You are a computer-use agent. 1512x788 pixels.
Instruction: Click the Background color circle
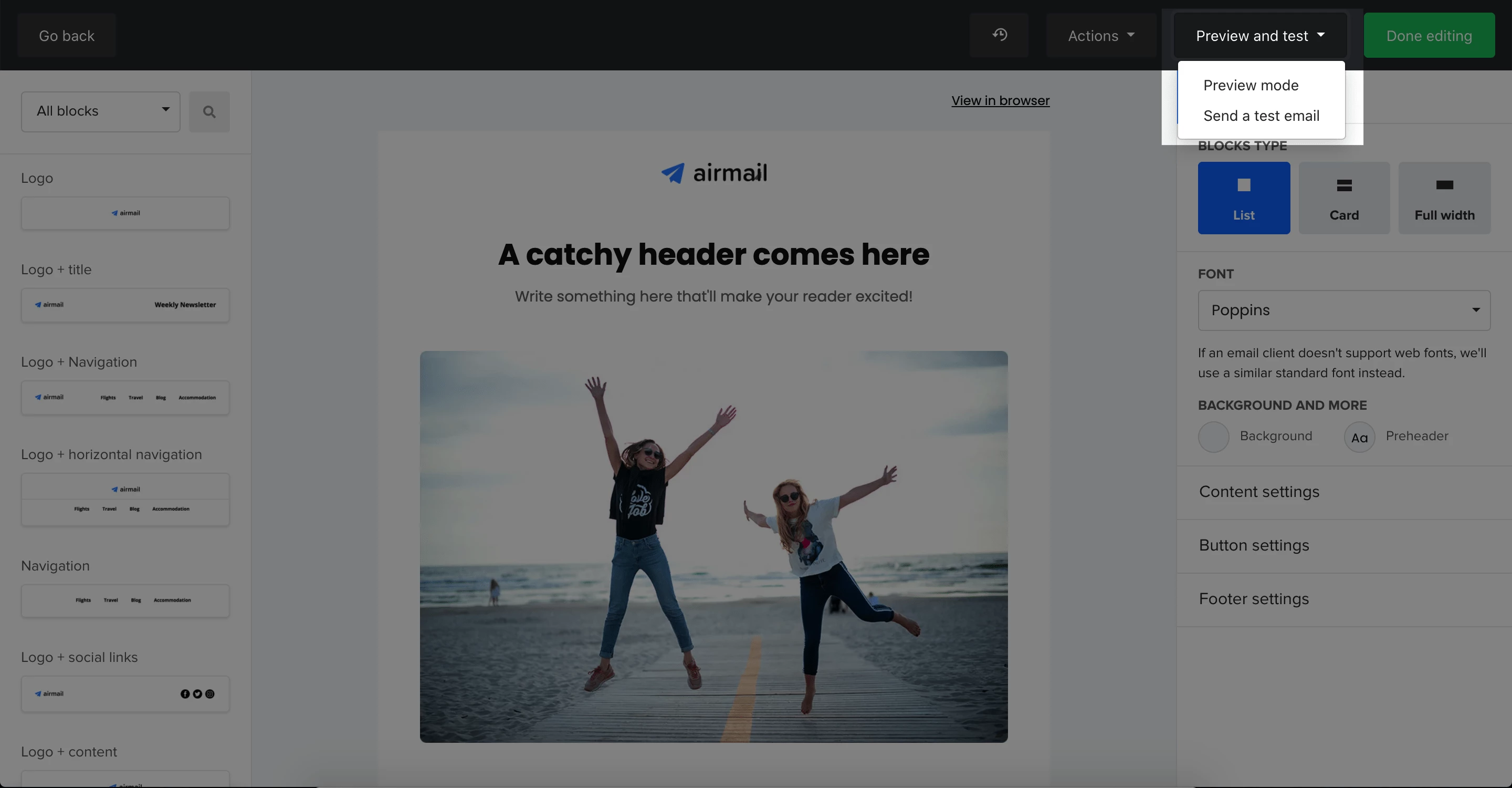pos(1213,437)
